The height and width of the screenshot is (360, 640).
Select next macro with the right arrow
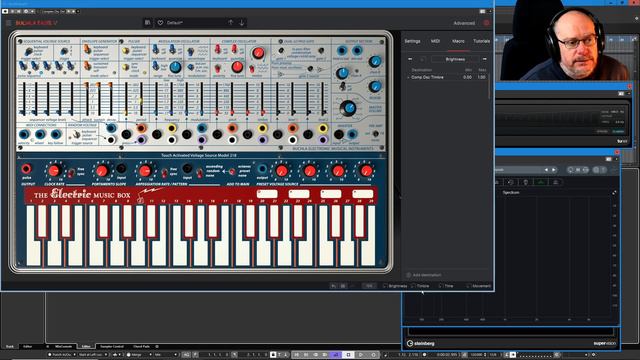click(x=484, y=59)
